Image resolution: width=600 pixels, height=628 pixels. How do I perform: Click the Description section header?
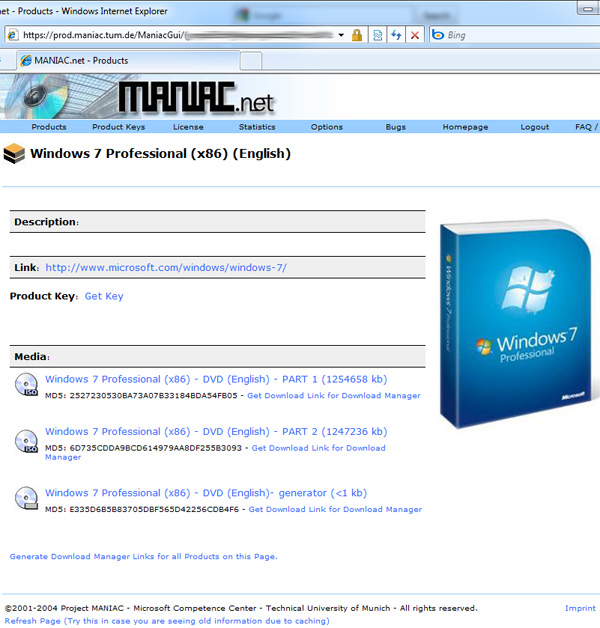(217, 222)
